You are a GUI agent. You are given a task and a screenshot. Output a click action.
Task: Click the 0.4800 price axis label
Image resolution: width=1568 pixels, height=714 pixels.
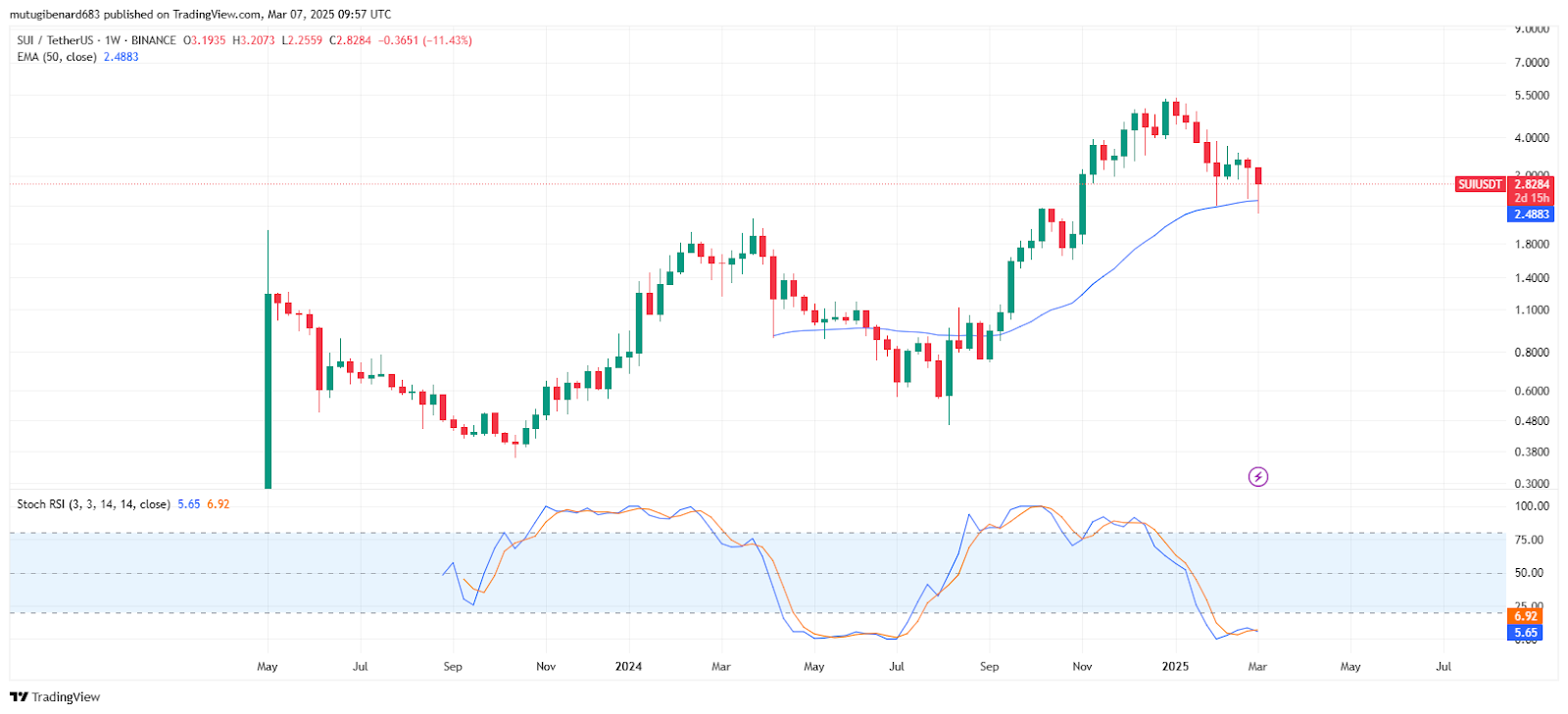tap(1532, 421)
